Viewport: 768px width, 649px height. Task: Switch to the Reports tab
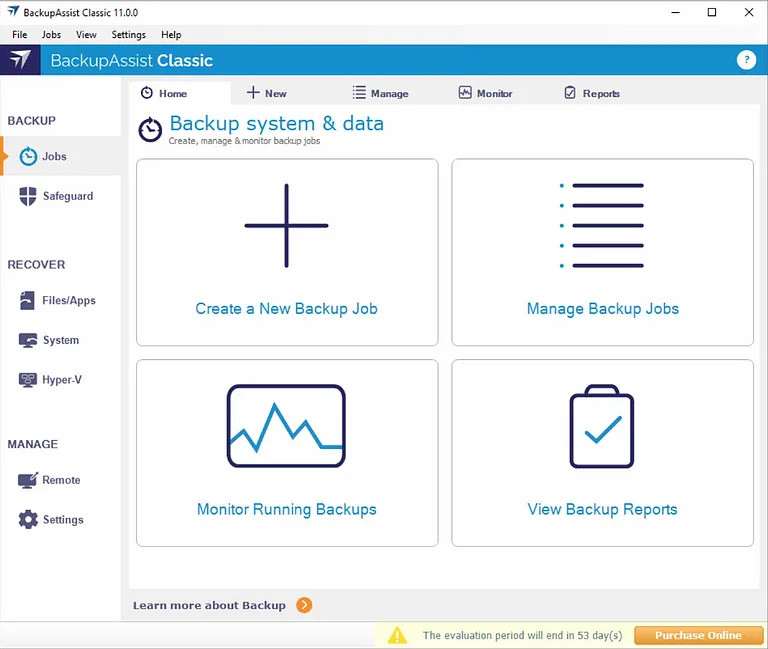592,93
